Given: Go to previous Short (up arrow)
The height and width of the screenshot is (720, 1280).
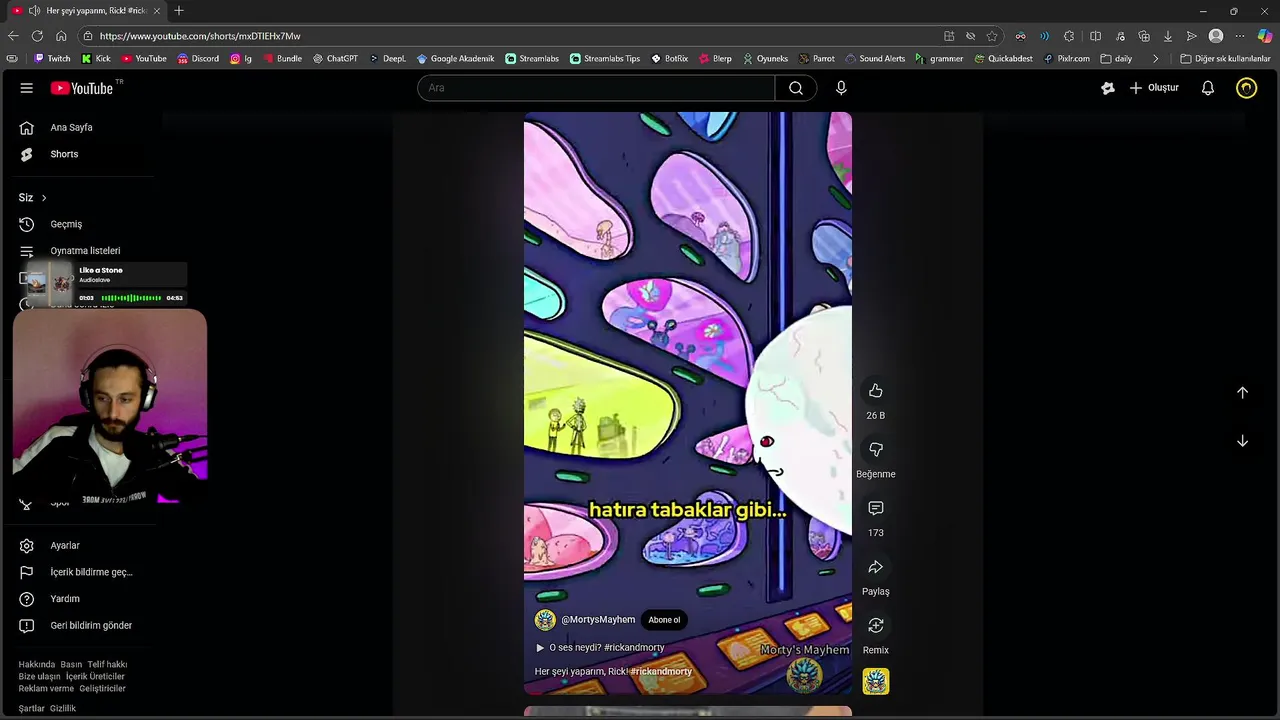Looking at the screenshot, I should (1243, 393).
